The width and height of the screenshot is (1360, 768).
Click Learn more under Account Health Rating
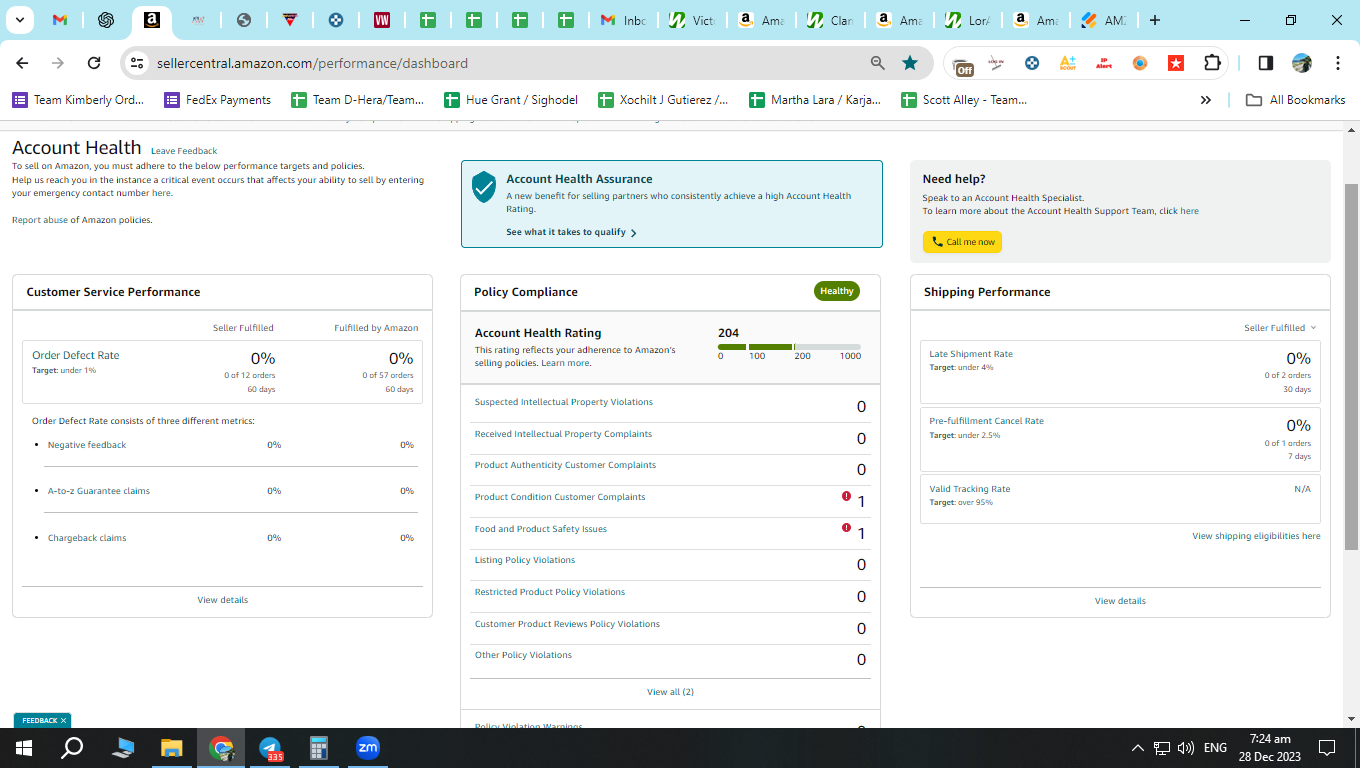565,363
